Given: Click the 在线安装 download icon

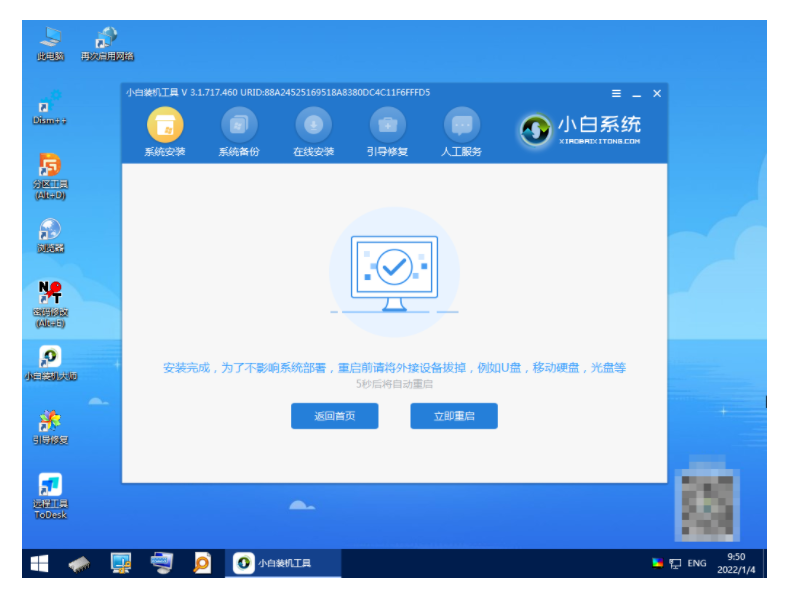Looking at the screenshot, I should (x=313, y=126).
